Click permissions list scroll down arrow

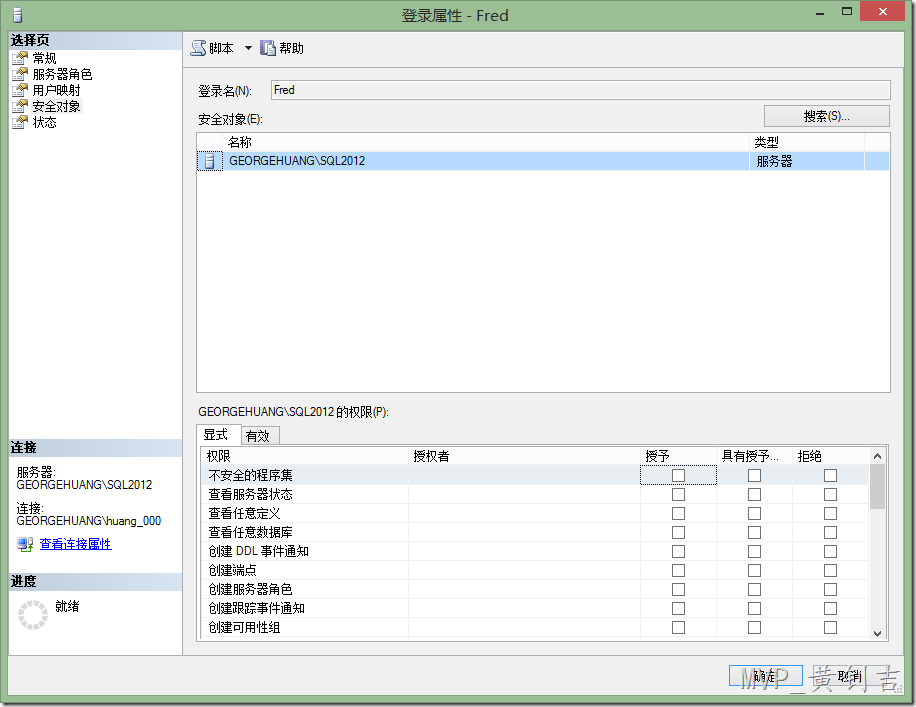(x=877, y=633)
